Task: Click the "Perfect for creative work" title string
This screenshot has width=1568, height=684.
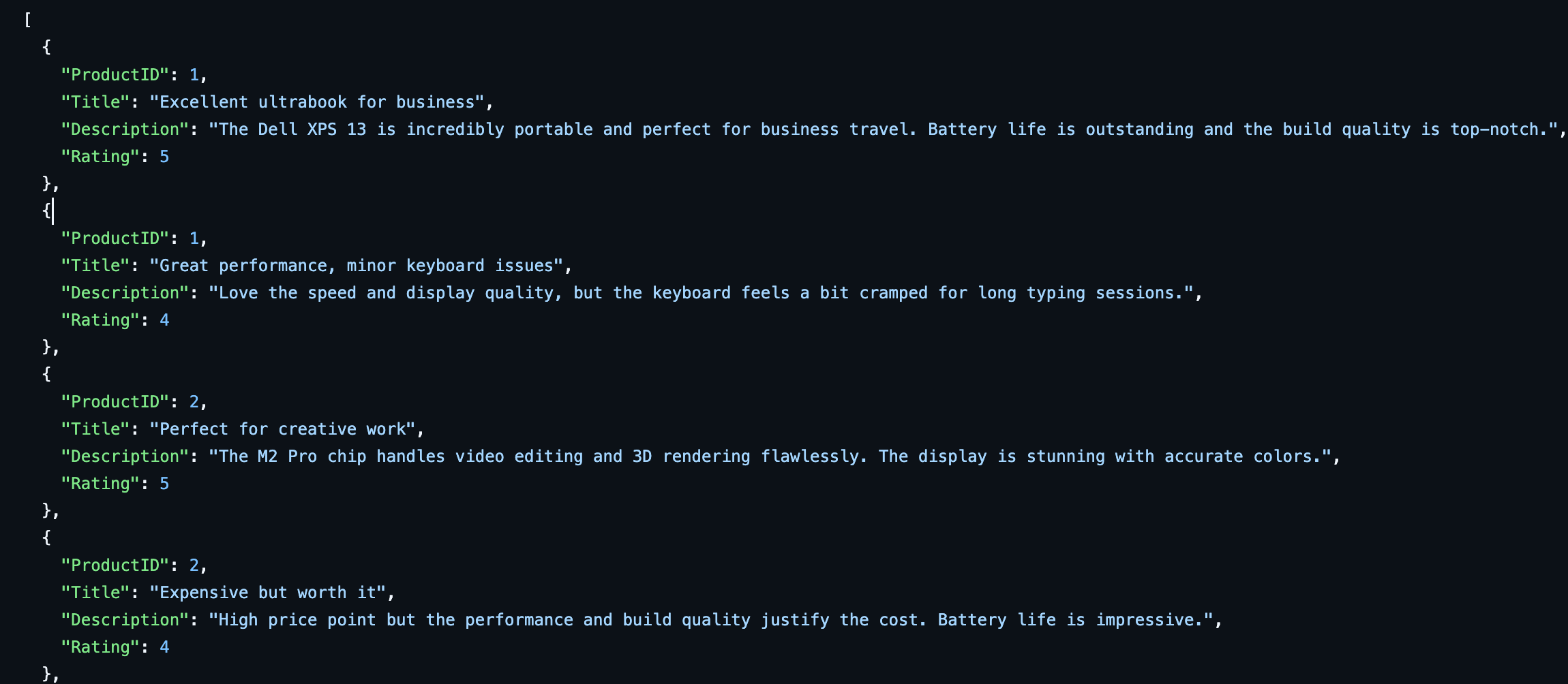Action: click(282, 429)
